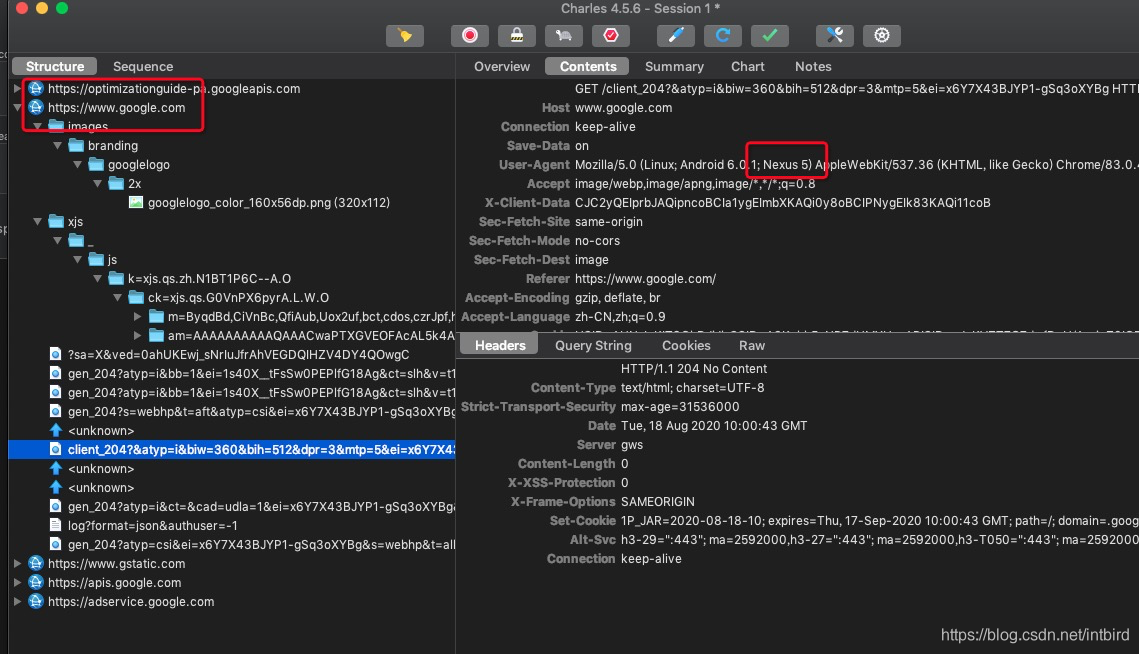Expand the apis.google.com host
This screenshot has width=1139, height=654.
tap(17, 582)
